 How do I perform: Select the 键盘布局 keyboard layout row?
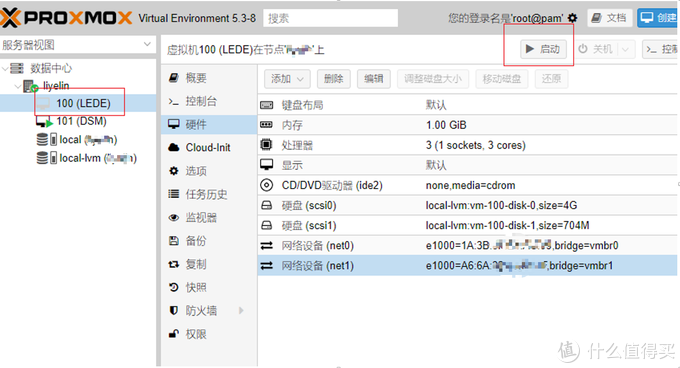point(468,105)
